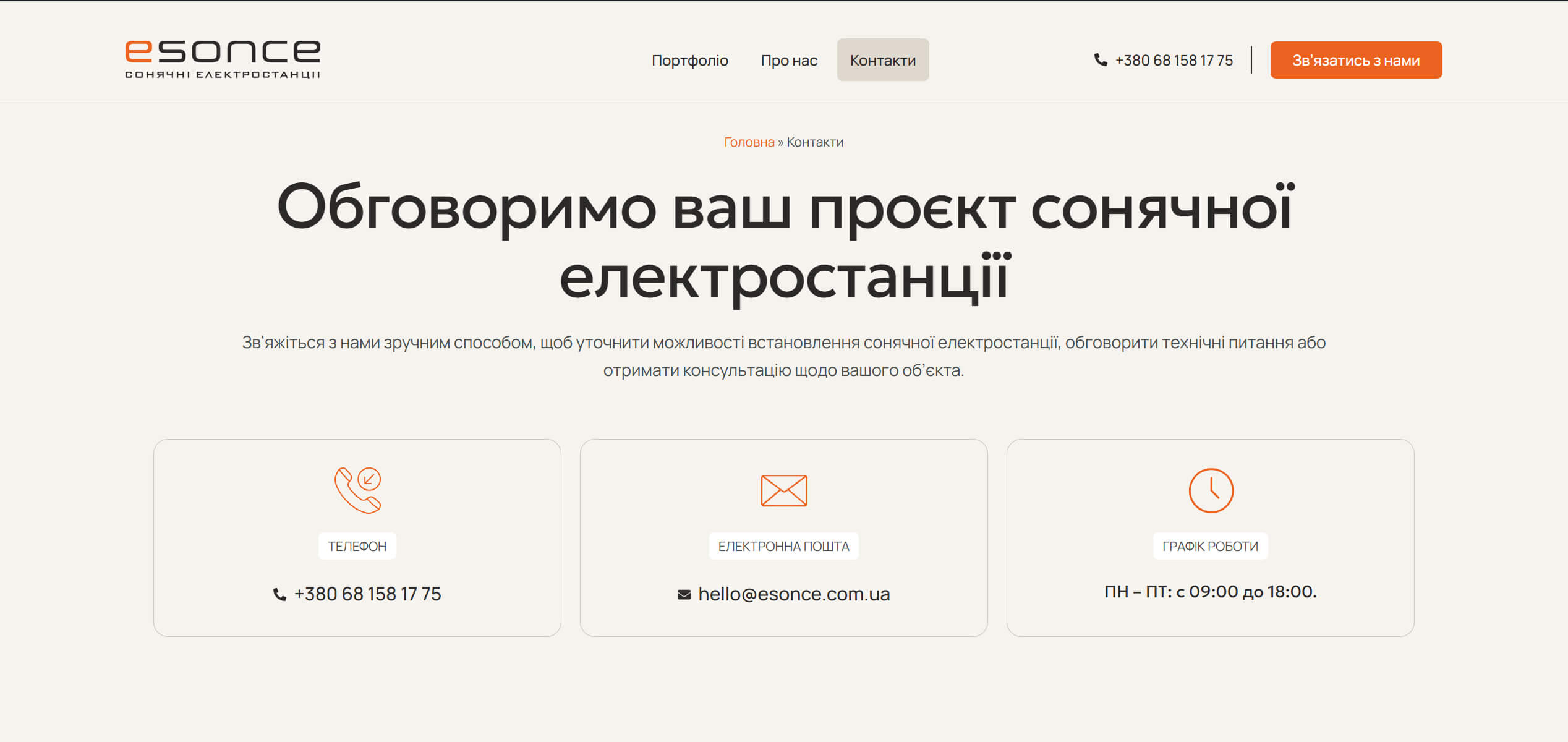This screenshot has width=1568, height=742.
Task: Select the Контакти menu item
Action: coord(883,60)
